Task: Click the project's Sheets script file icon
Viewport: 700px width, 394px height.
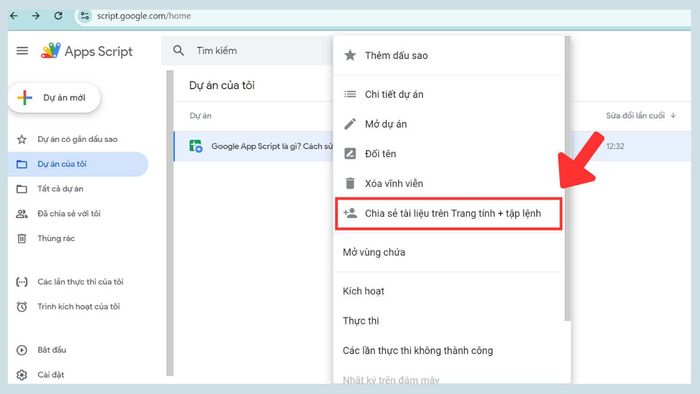Action: (196, 146)
